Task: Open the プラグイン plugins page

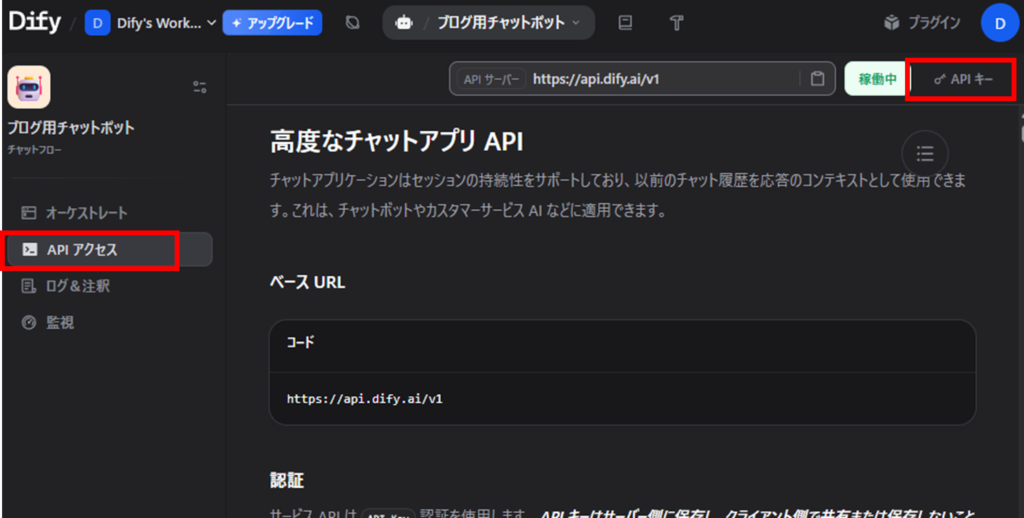Action: point(922,22)
